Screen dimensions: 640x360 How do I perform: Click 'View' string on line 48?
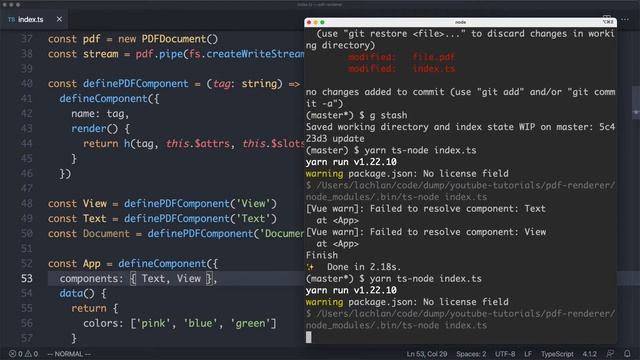tap(253, 203)
